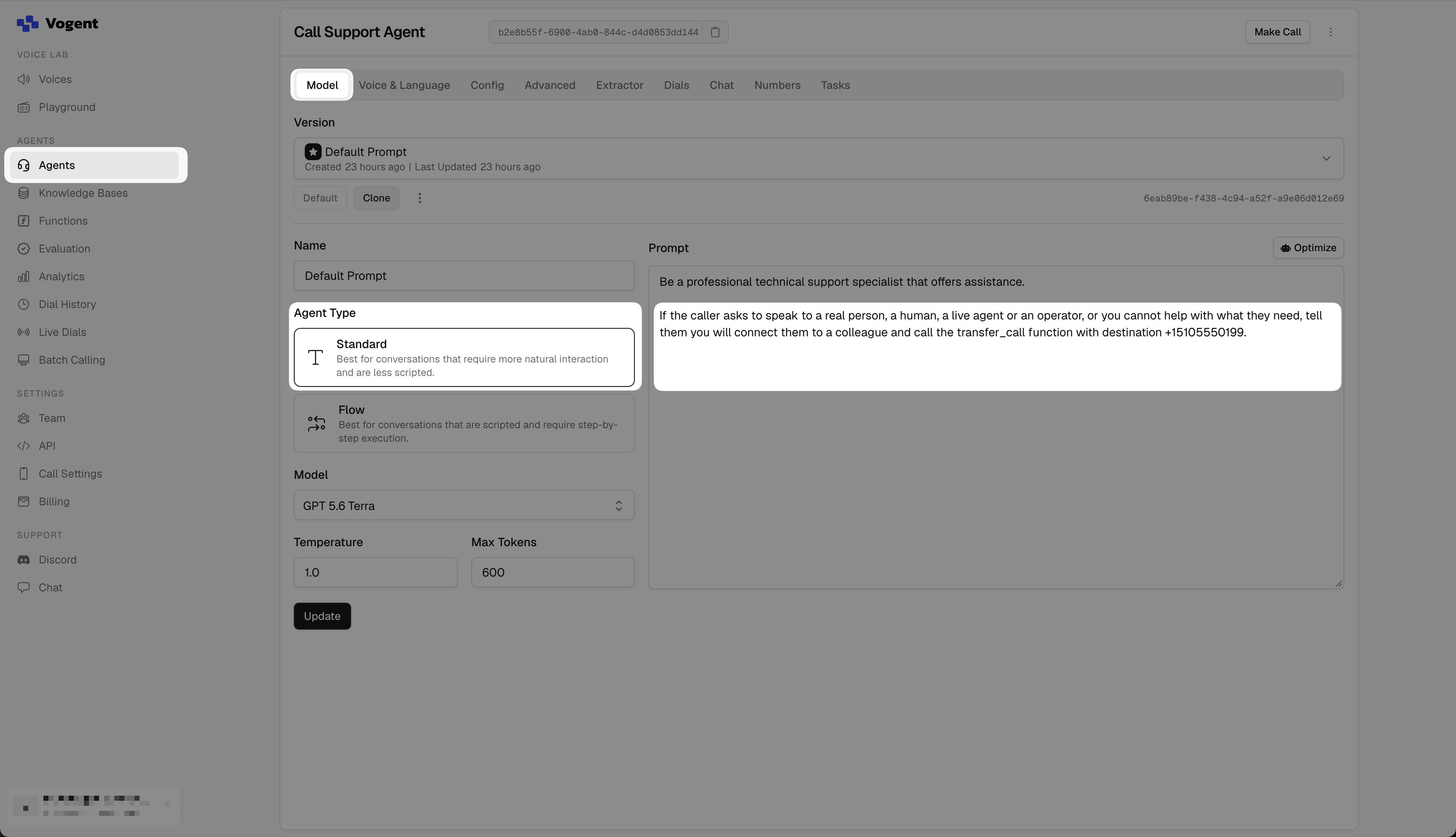Switch to the Voice & Language tab
This screenshot has height=837, width=1456.
(404, 85)
